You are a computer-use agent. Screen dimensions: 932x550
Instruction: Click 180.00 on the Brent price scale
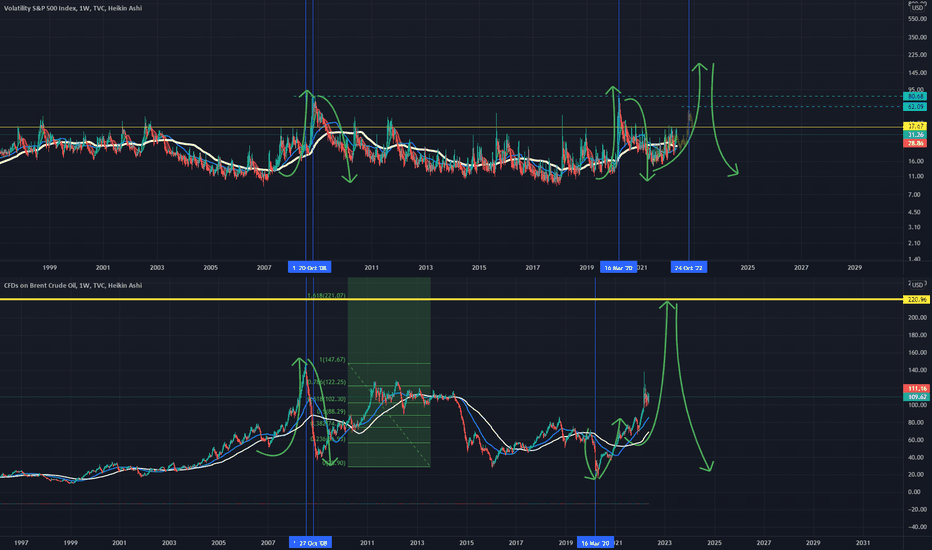917,335
